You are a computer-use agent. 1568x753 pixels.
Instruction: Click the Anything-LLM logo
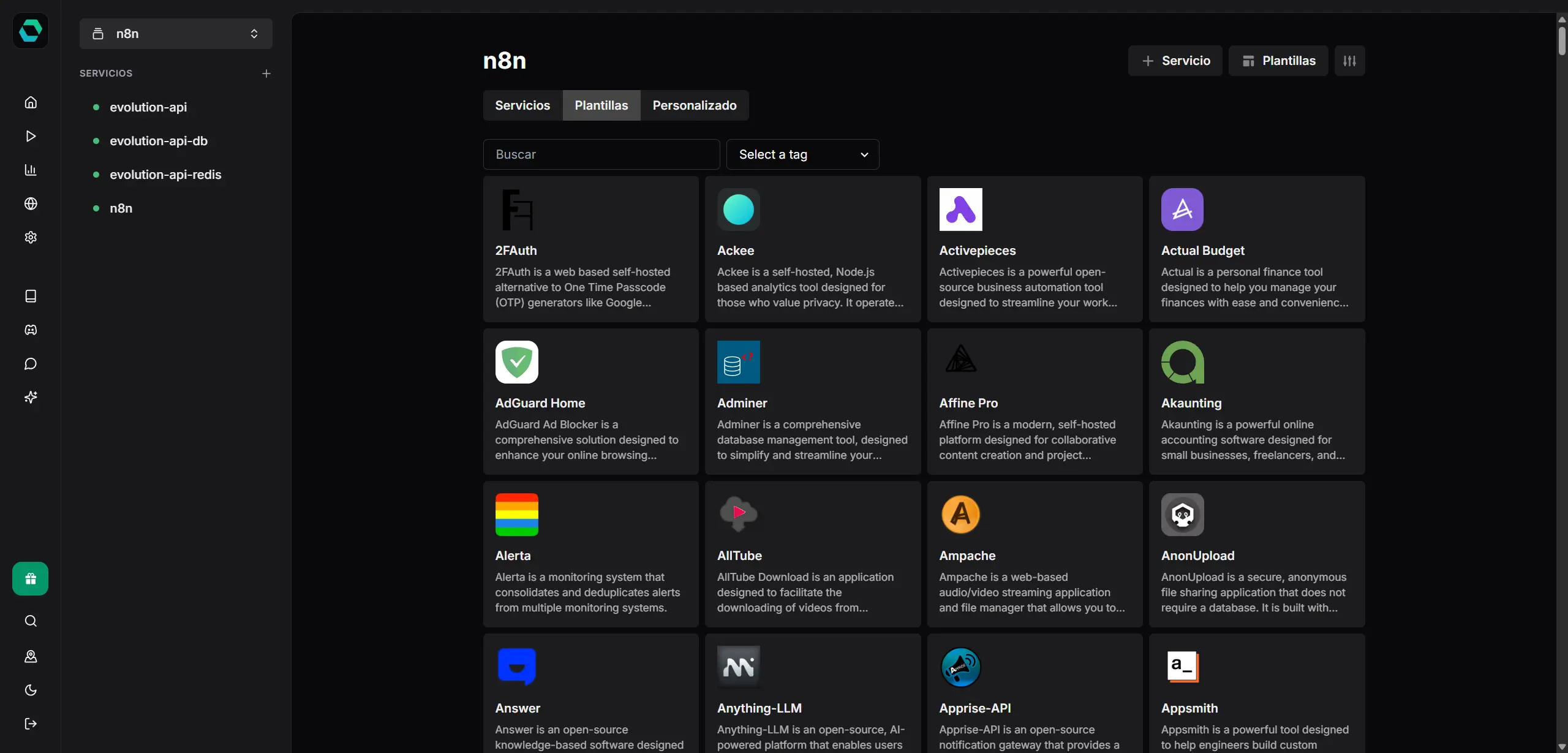(x=739, y=667)
